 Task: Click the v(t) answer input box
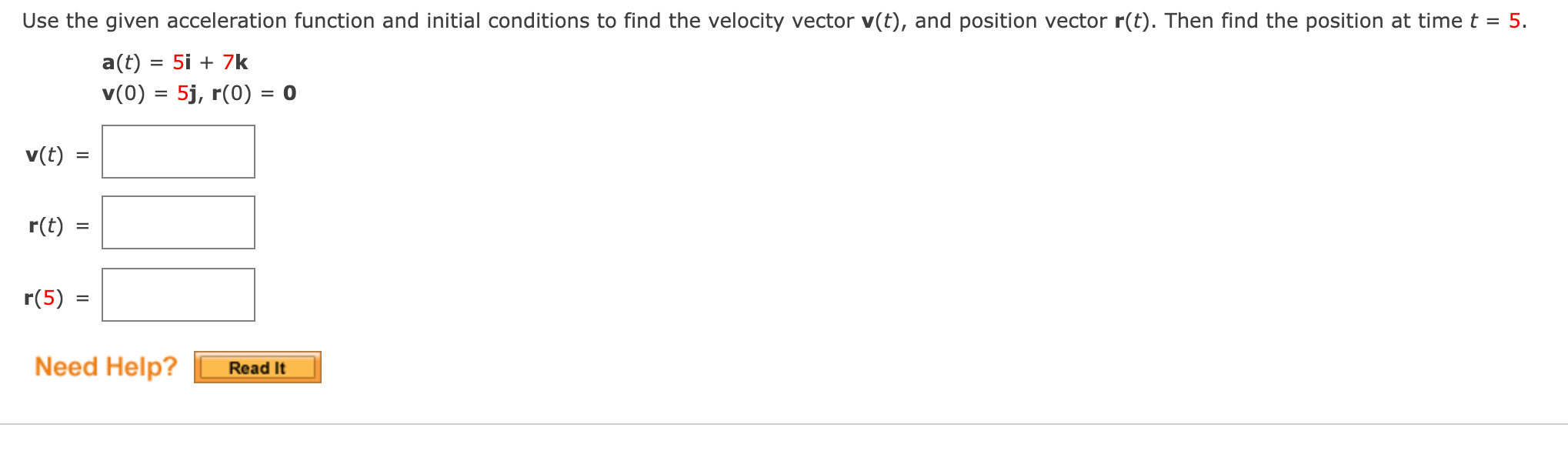click(178, 152)
